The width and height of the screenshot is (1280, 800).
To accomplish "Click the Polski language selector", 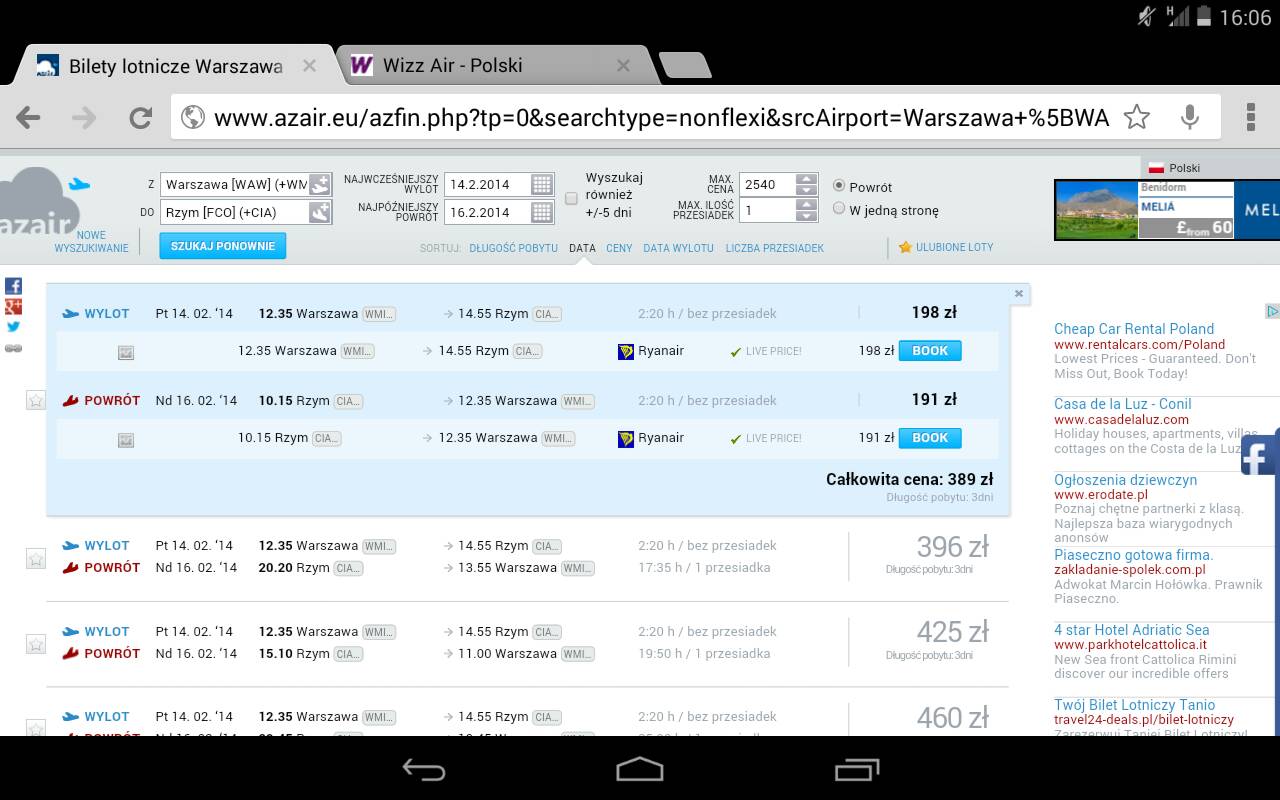I will 1175,168.
